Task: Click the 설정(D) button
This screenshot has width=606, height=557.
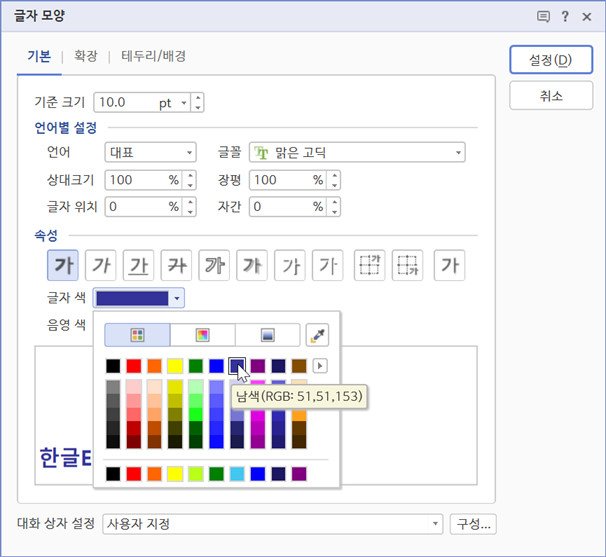Action: 550,60
